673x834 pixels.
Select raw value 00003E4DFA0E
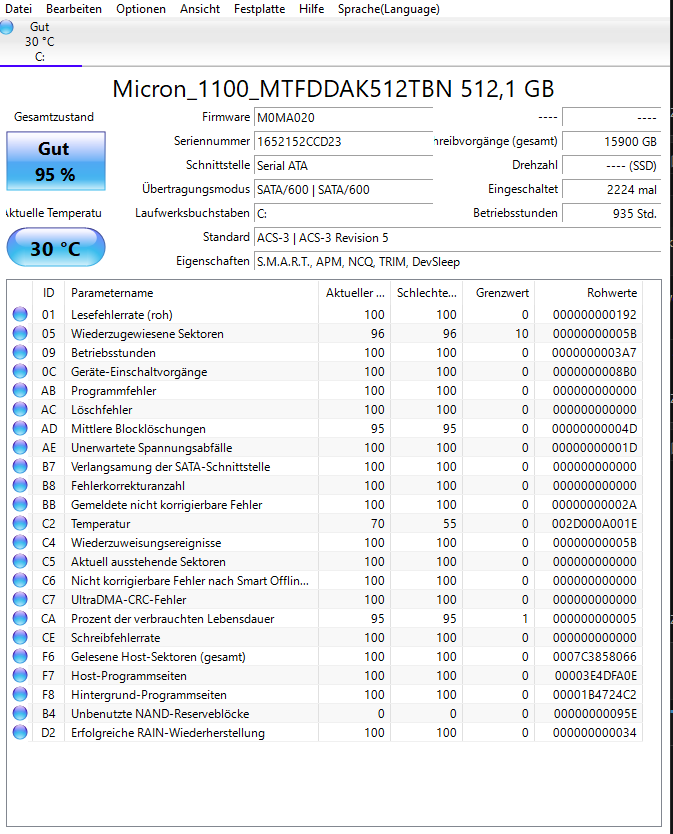click(595, 675)
